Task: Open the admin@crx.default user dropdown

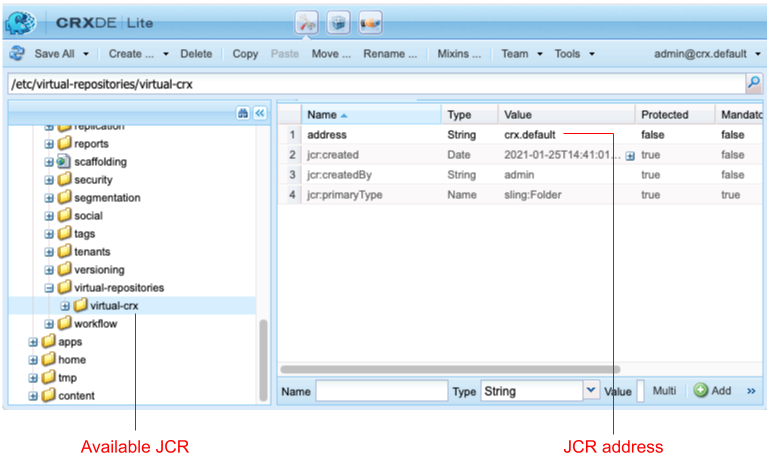Action: tap(758, 54)
